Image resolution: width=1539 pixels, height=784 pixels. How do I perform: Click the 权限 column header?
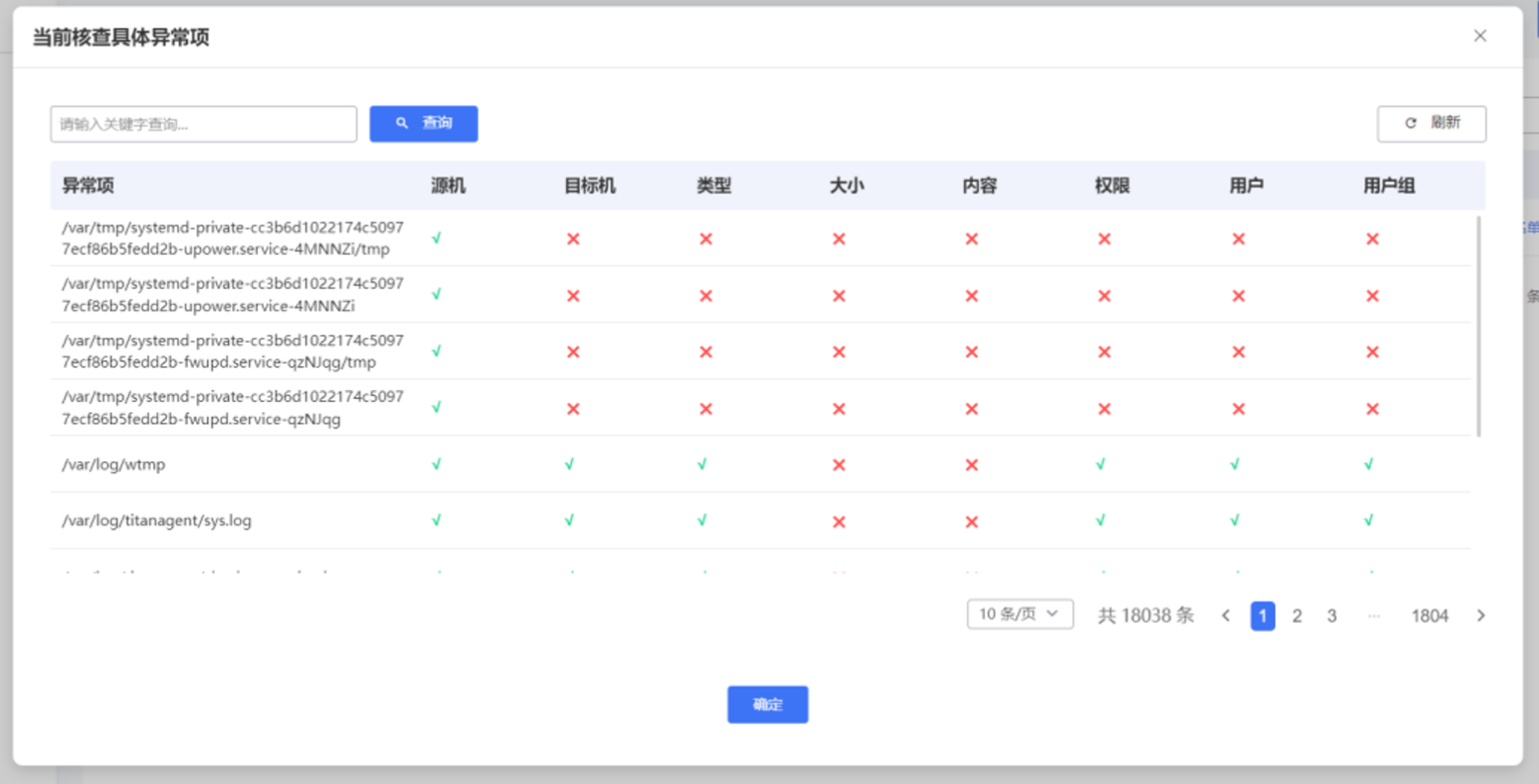(x=1112, y=186)
